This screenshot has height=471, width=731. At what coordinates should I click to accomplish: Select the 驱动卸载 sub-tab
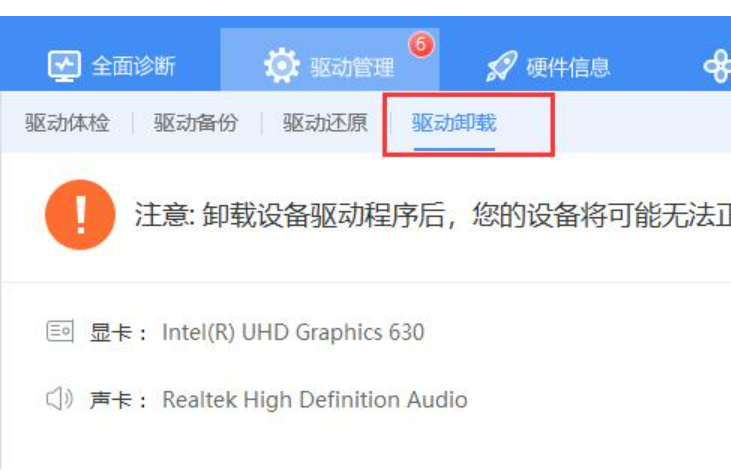point(454,123)
